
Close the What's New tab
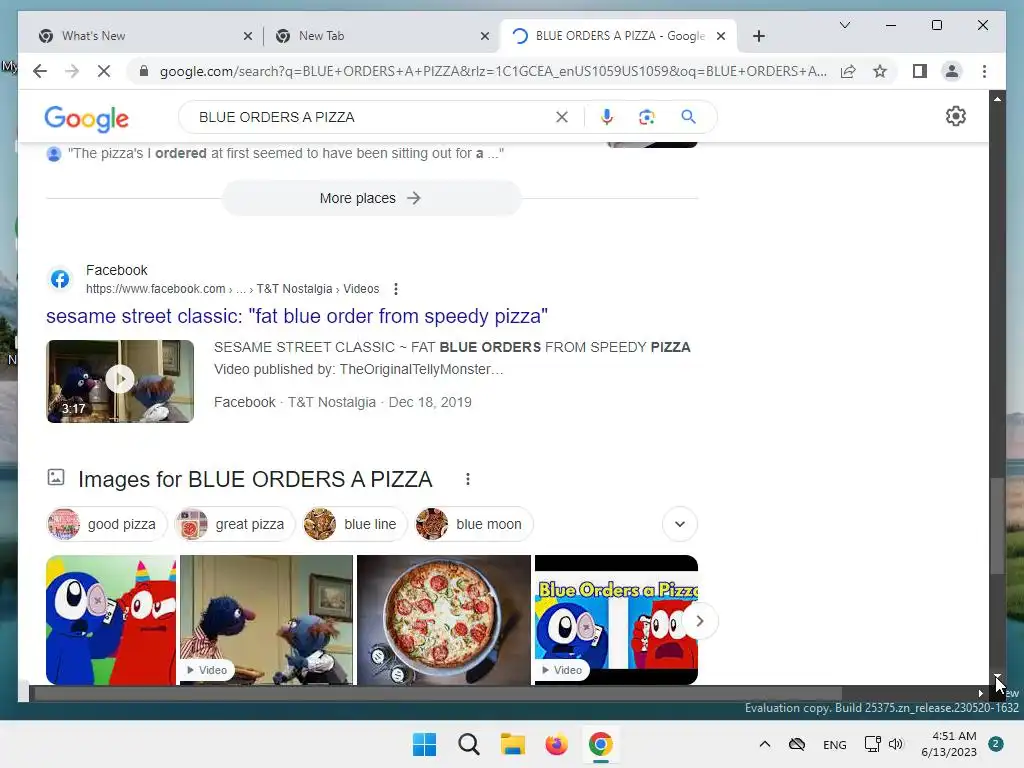pos(248,36)
